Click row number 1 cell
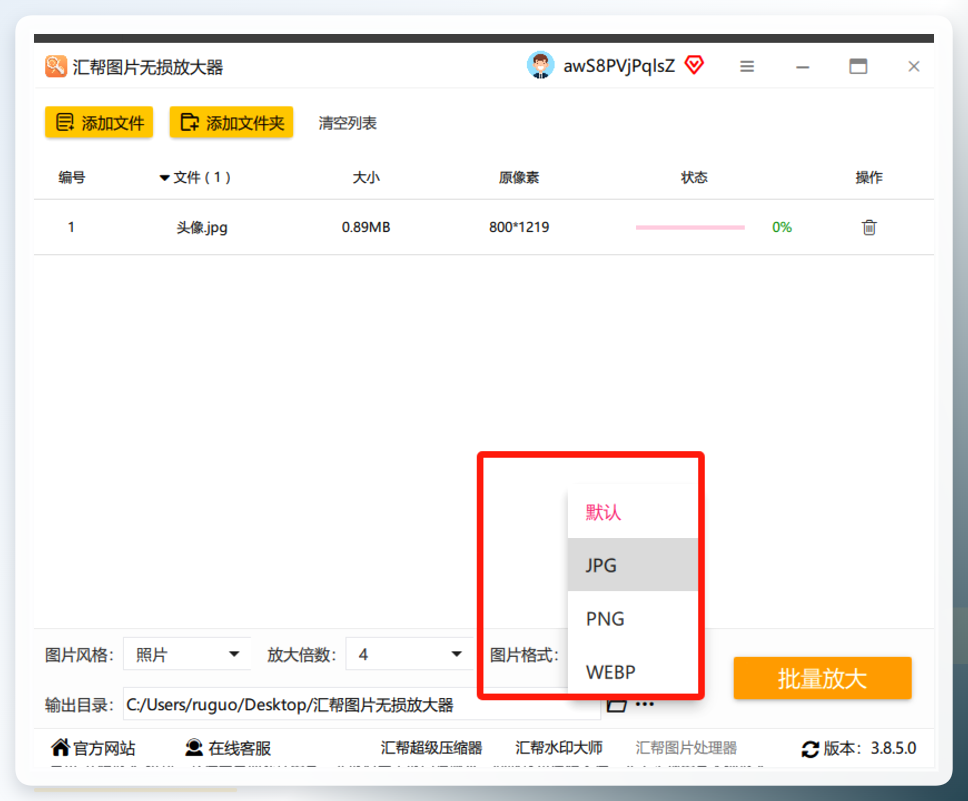968x801 pixels. click(71, 227)
